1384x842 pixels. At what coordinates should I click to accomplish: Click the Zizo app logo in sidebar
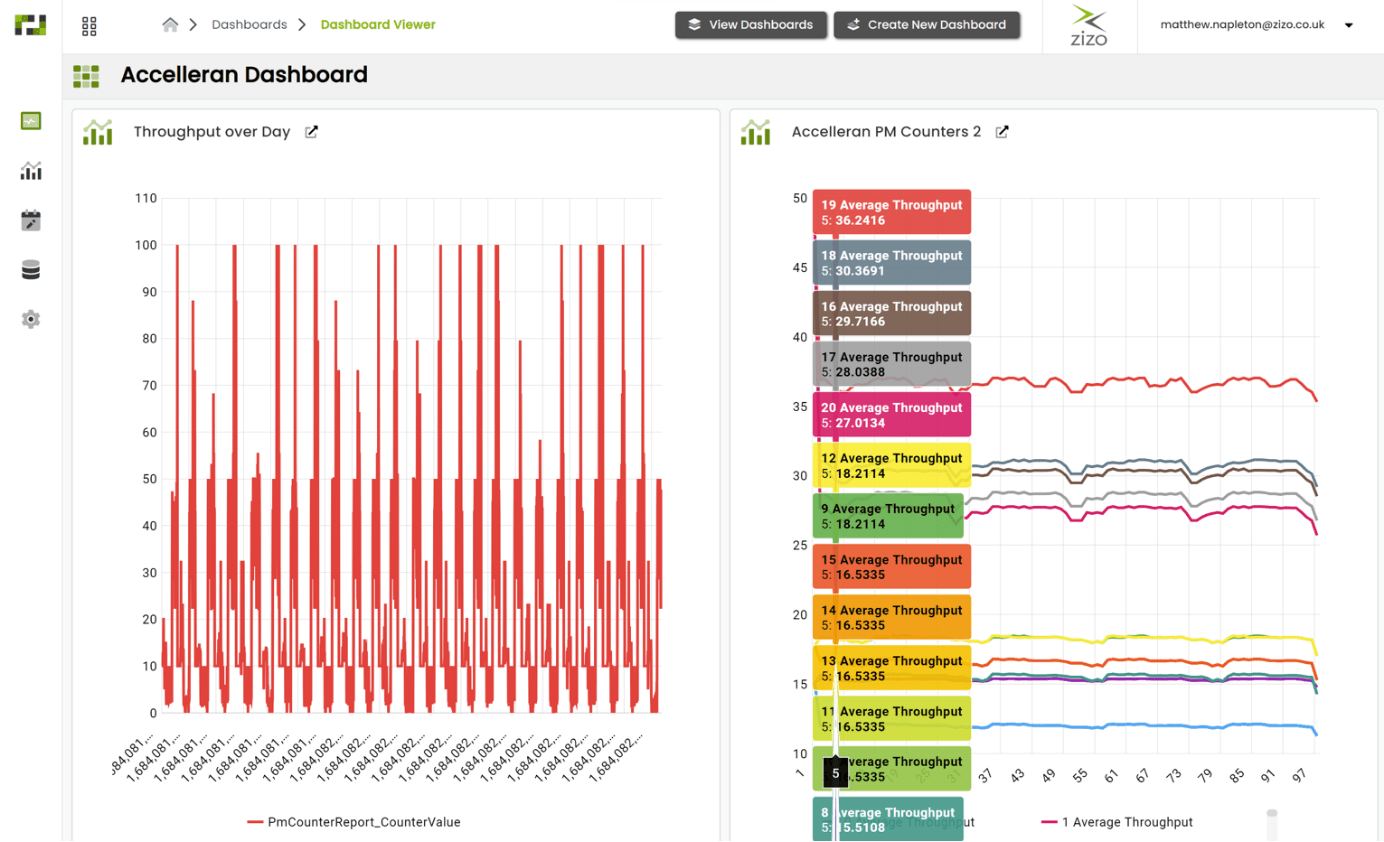(30, 25)
